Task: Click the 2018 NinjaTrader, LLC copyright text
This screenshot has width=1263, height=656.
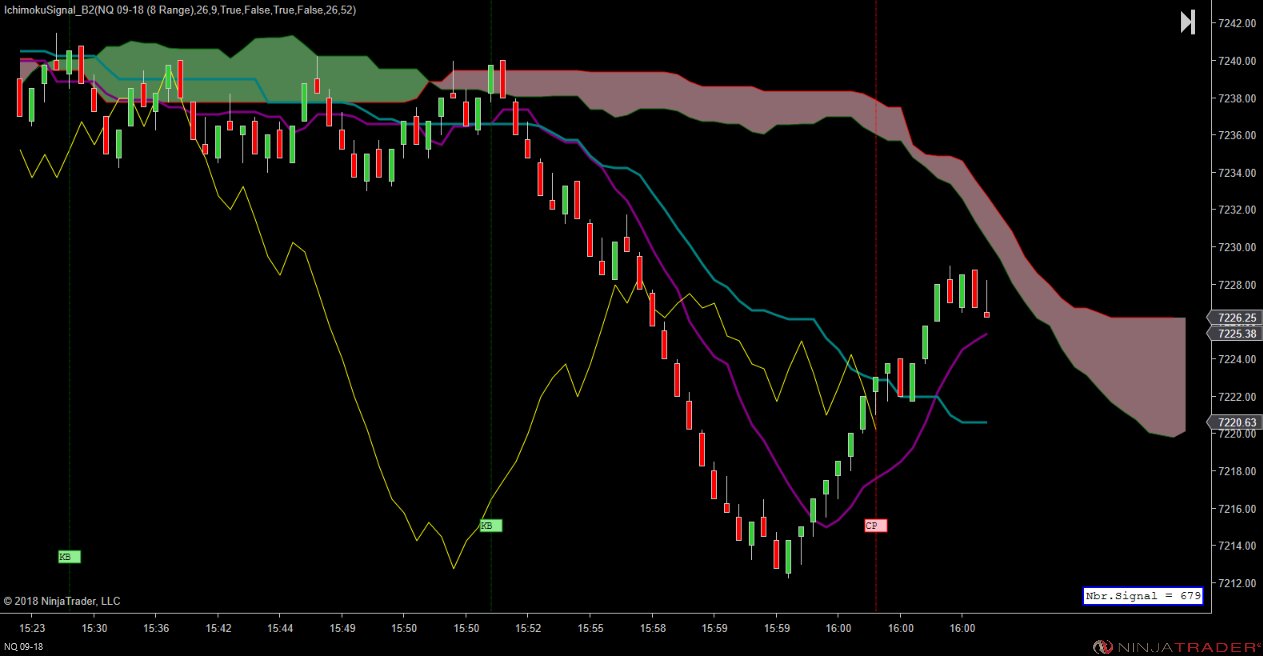Action: point(61,601)
